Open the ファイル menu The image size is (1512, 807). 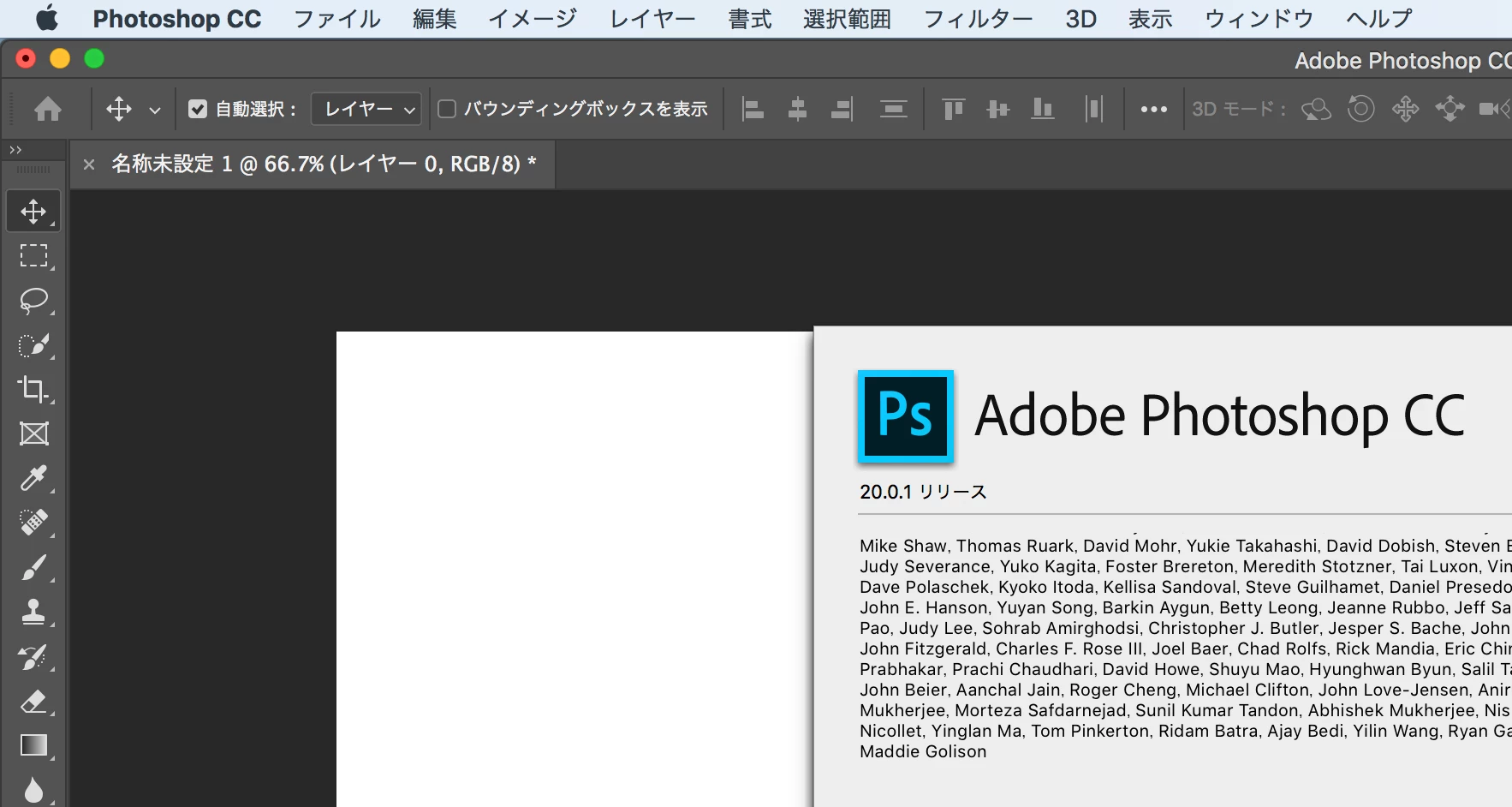click(337, 19)
